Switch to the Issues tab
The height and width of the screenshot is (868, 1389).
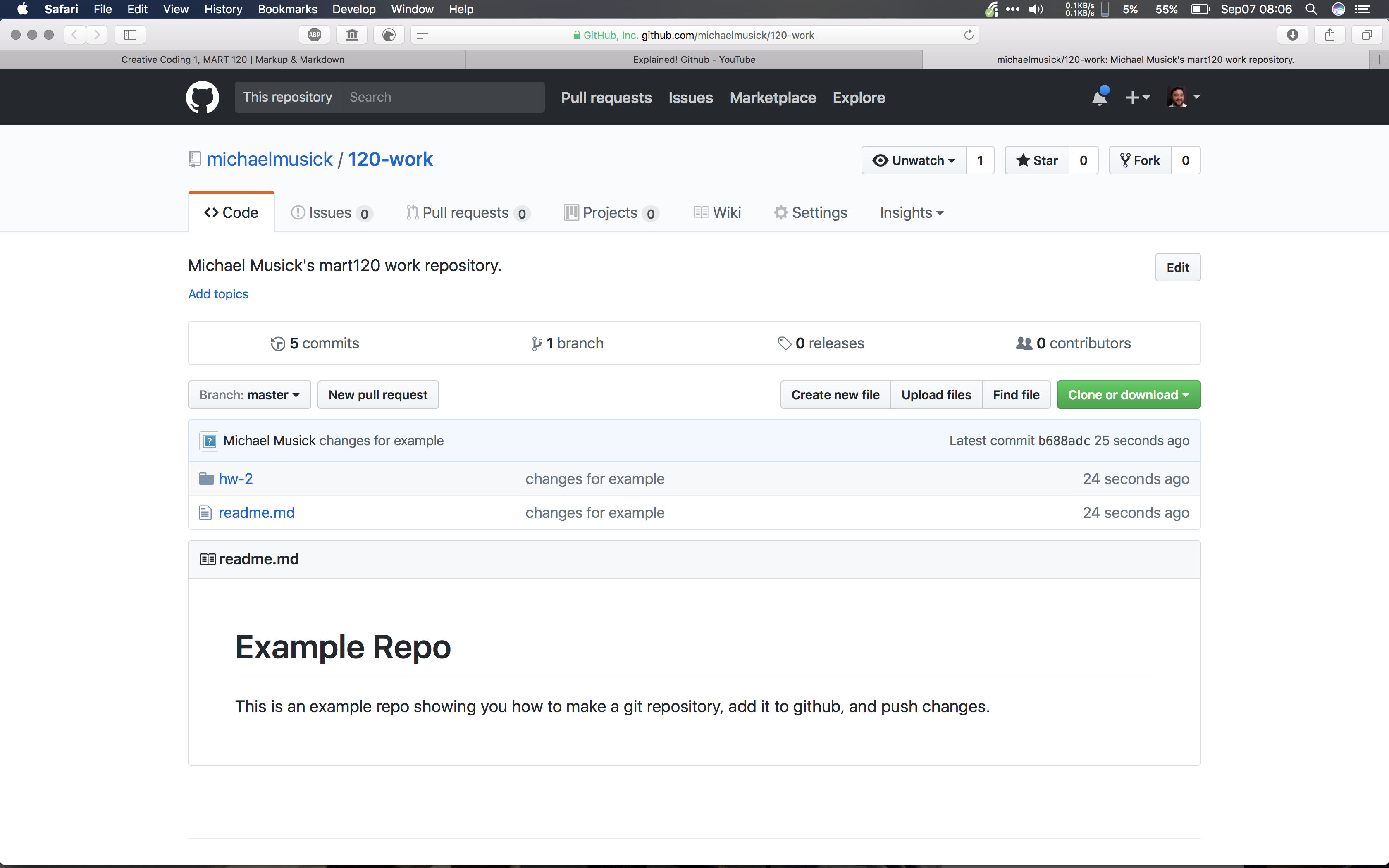pyautogui.click(x=332, y=213)
